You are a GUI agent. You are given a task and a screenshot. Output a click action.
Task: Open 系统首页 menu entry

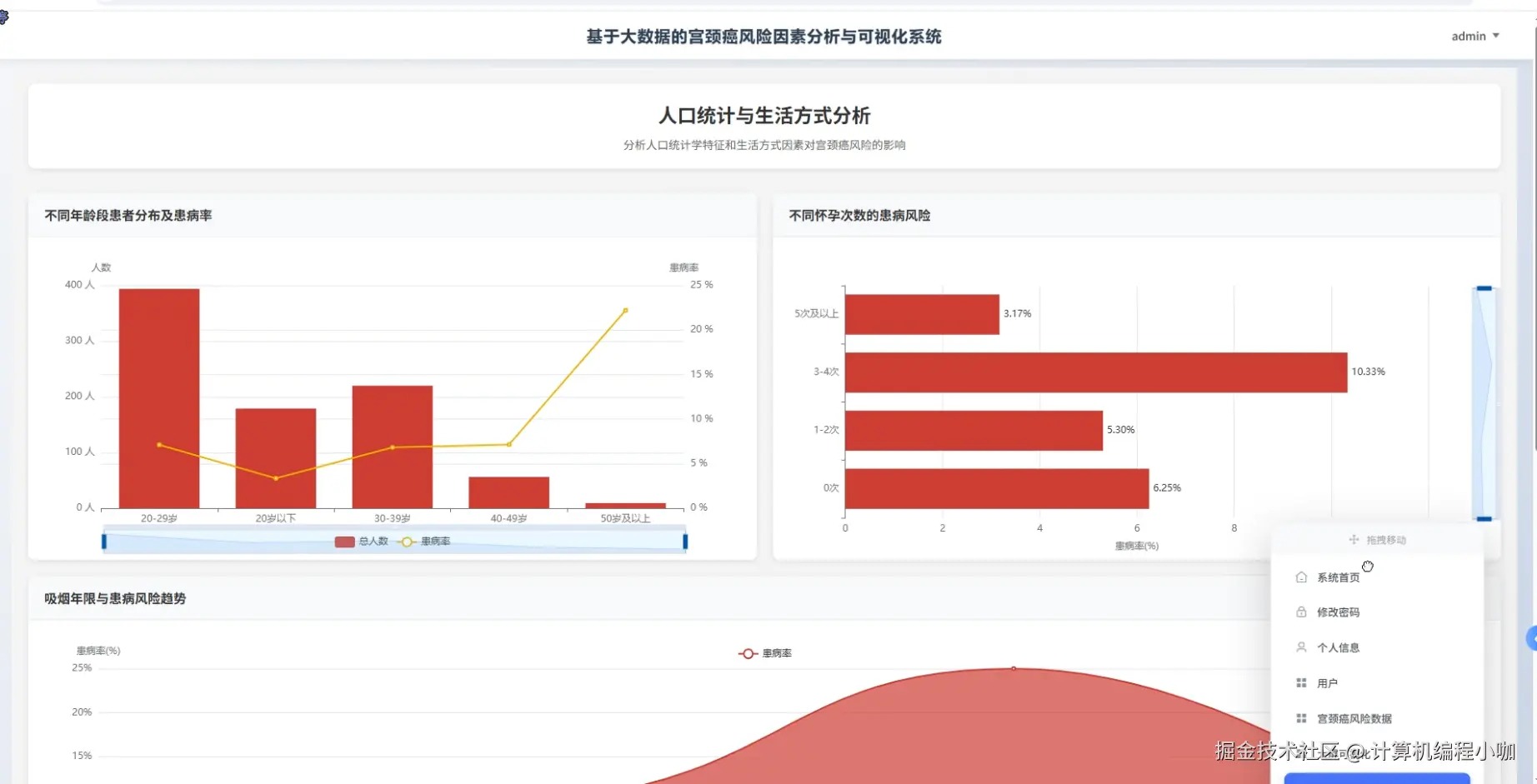1377,577
